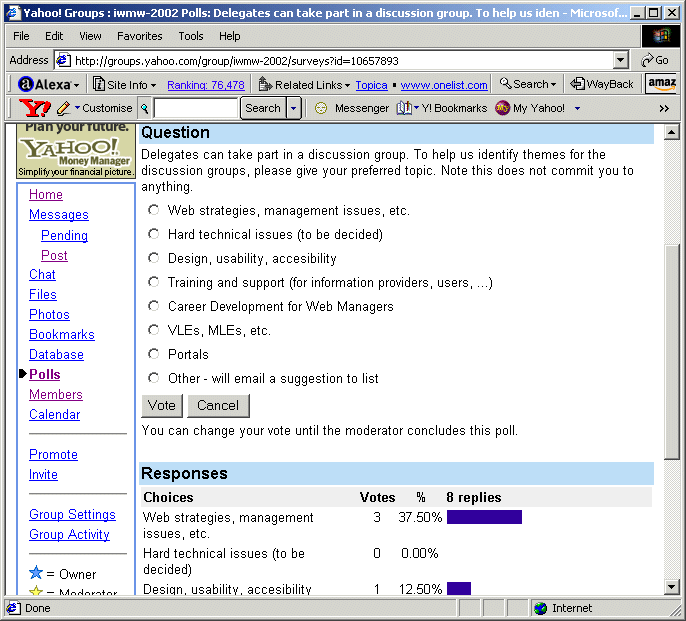This screenshot has width=686, height=621.
Task: Click the pencil Customise icon
Action: pos(64,108)
